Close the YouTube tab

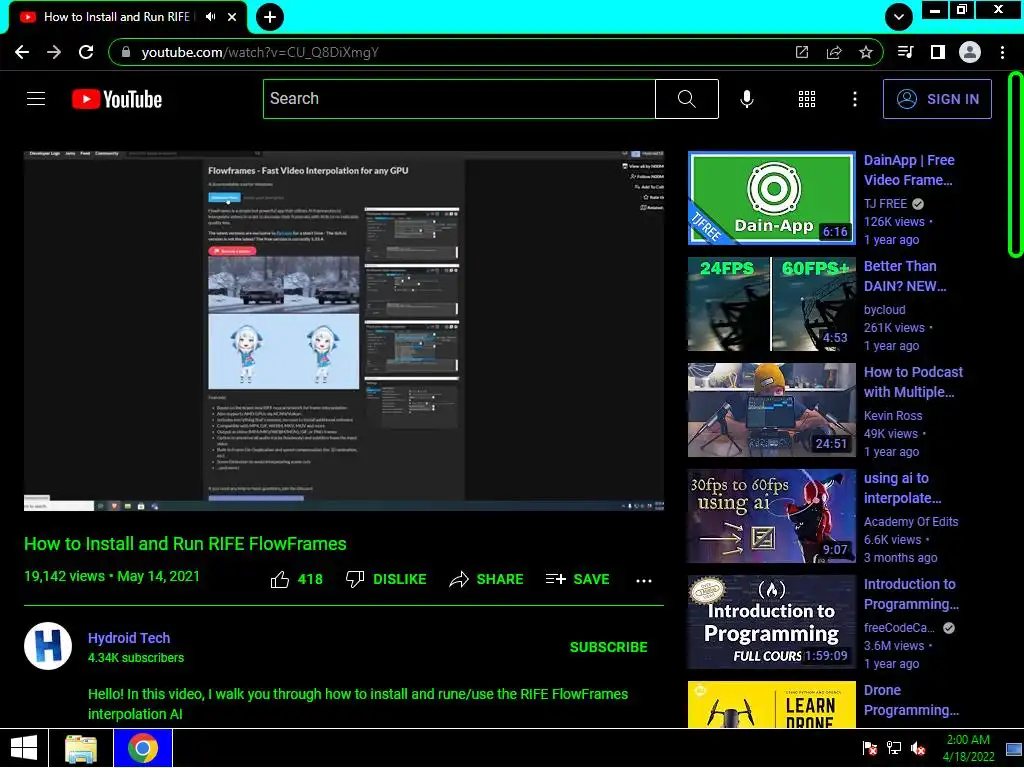click(232, 17)
